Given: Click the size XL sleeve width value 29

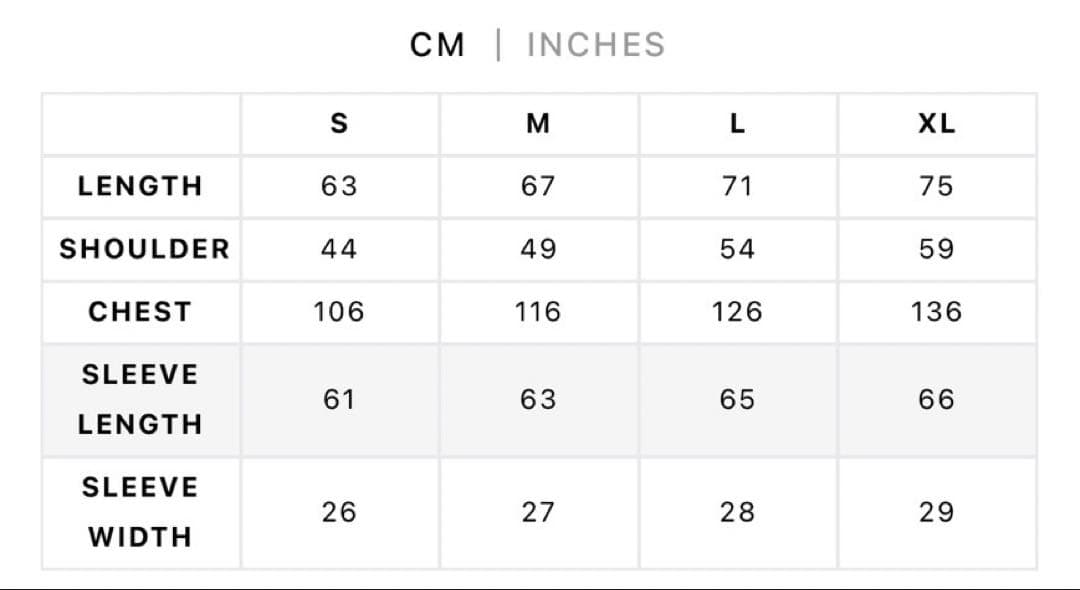Looking at the screenshot, I should [x=936, y=512].
